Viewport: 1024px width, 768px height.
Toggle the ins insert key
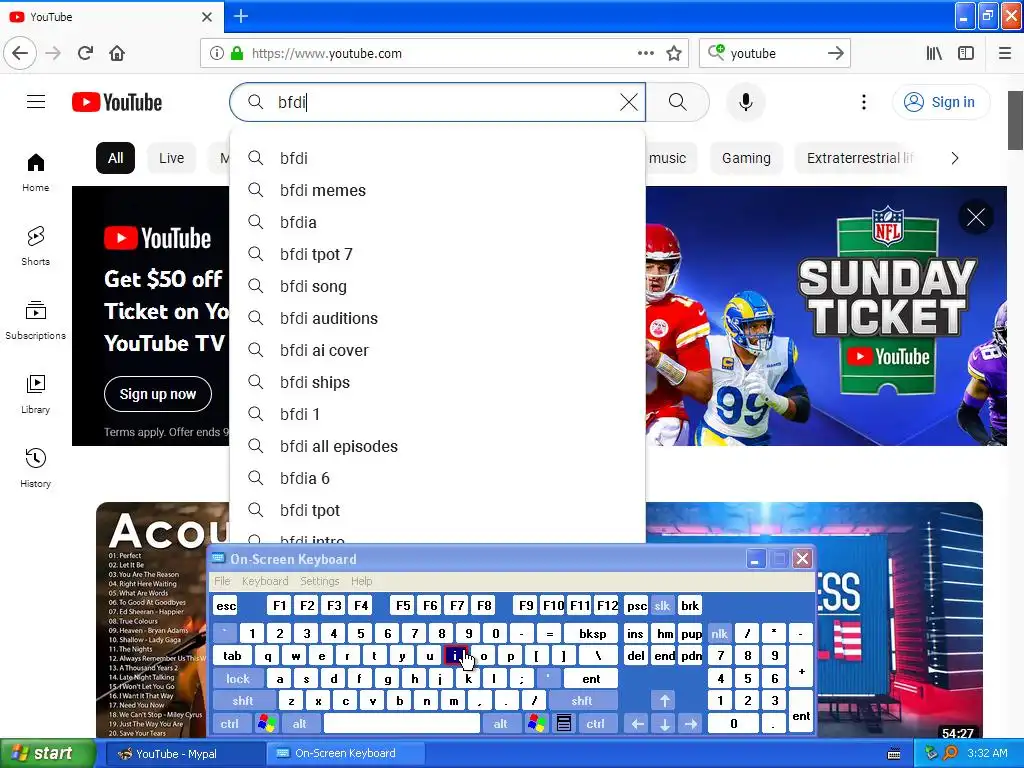tap(635, 633)
